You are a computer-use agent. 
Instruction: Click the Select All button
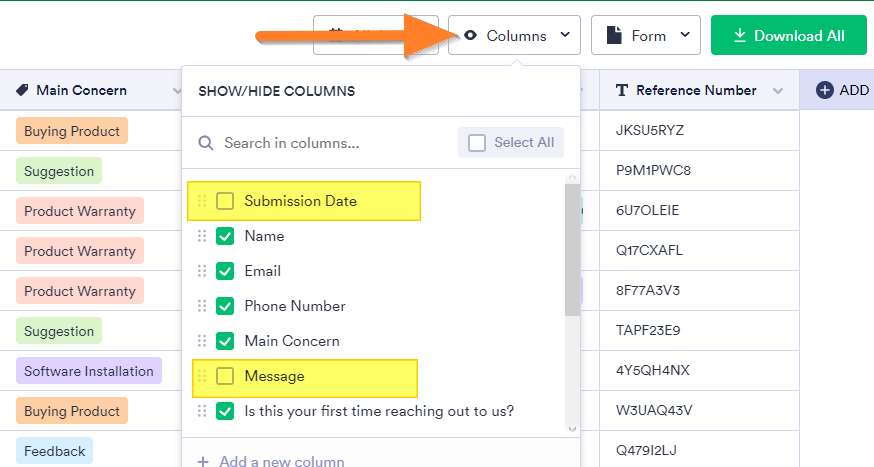(511, 142)
